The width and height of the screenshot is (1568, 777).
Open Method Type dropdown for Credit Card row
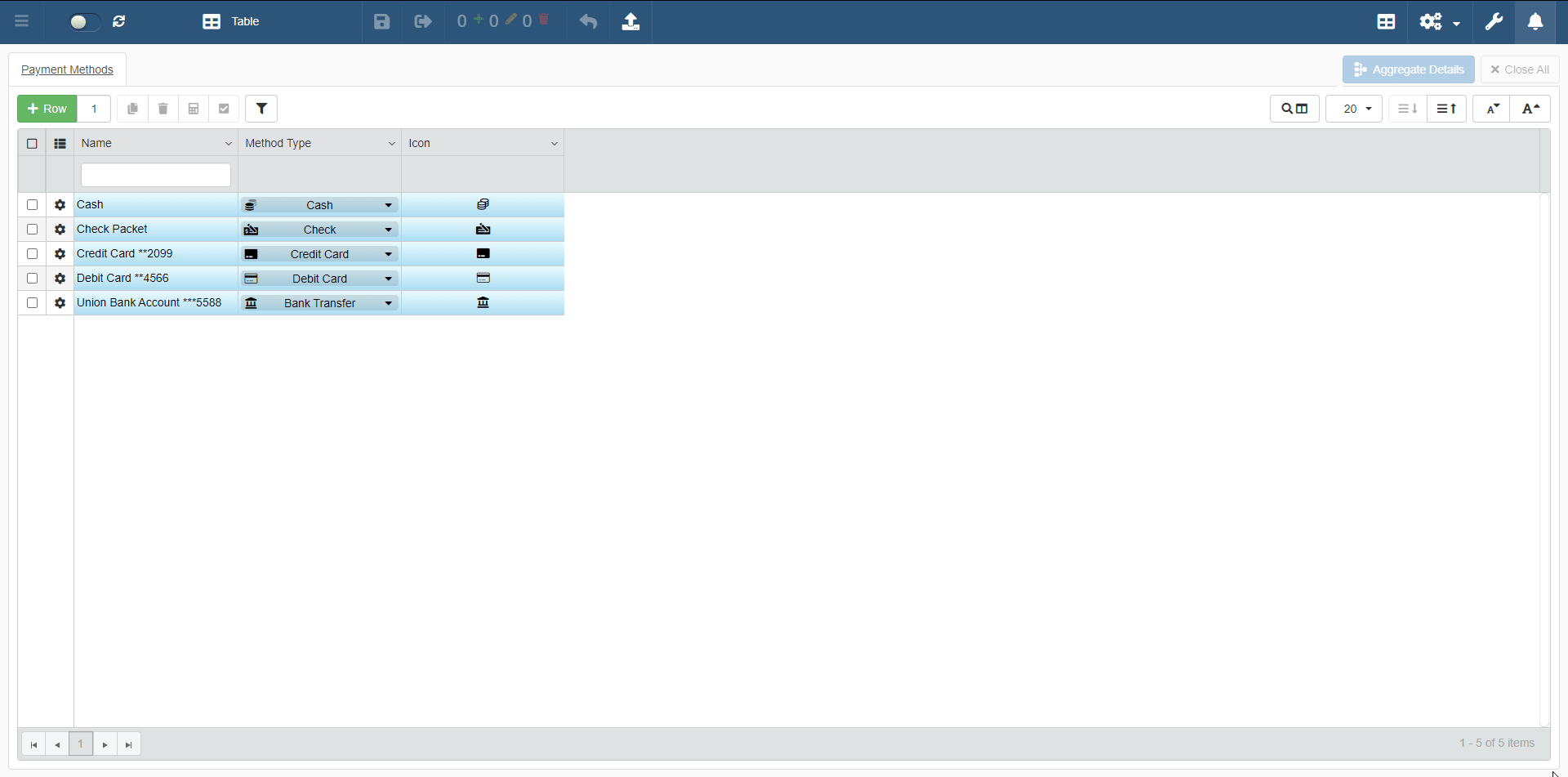(x=388, y=254)
